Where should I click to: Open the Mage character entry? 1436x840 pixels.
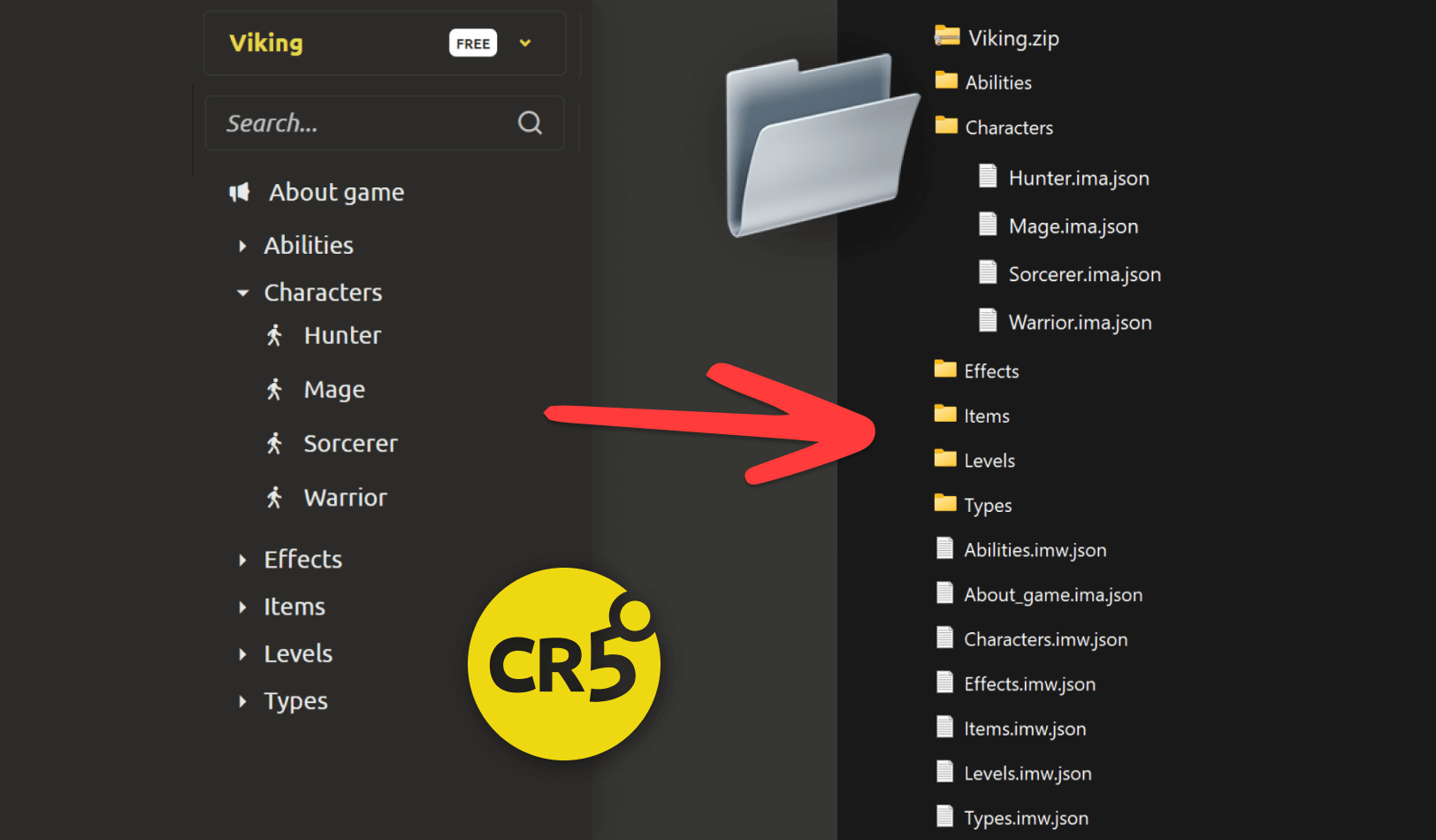tap(334, 390)
